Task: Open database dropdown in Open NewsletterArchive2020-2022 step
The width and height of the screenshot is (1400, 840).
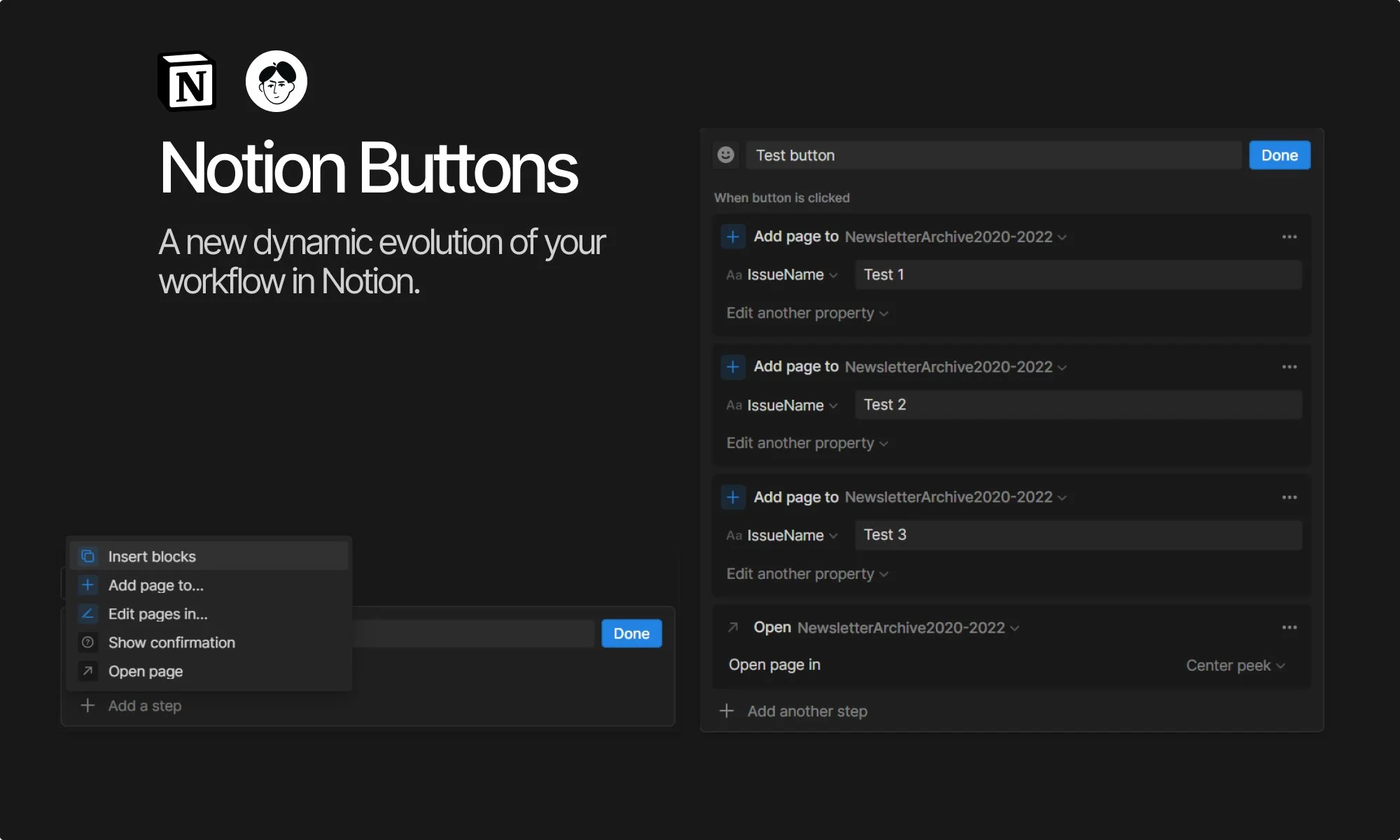Action: (x=908, y=628)
